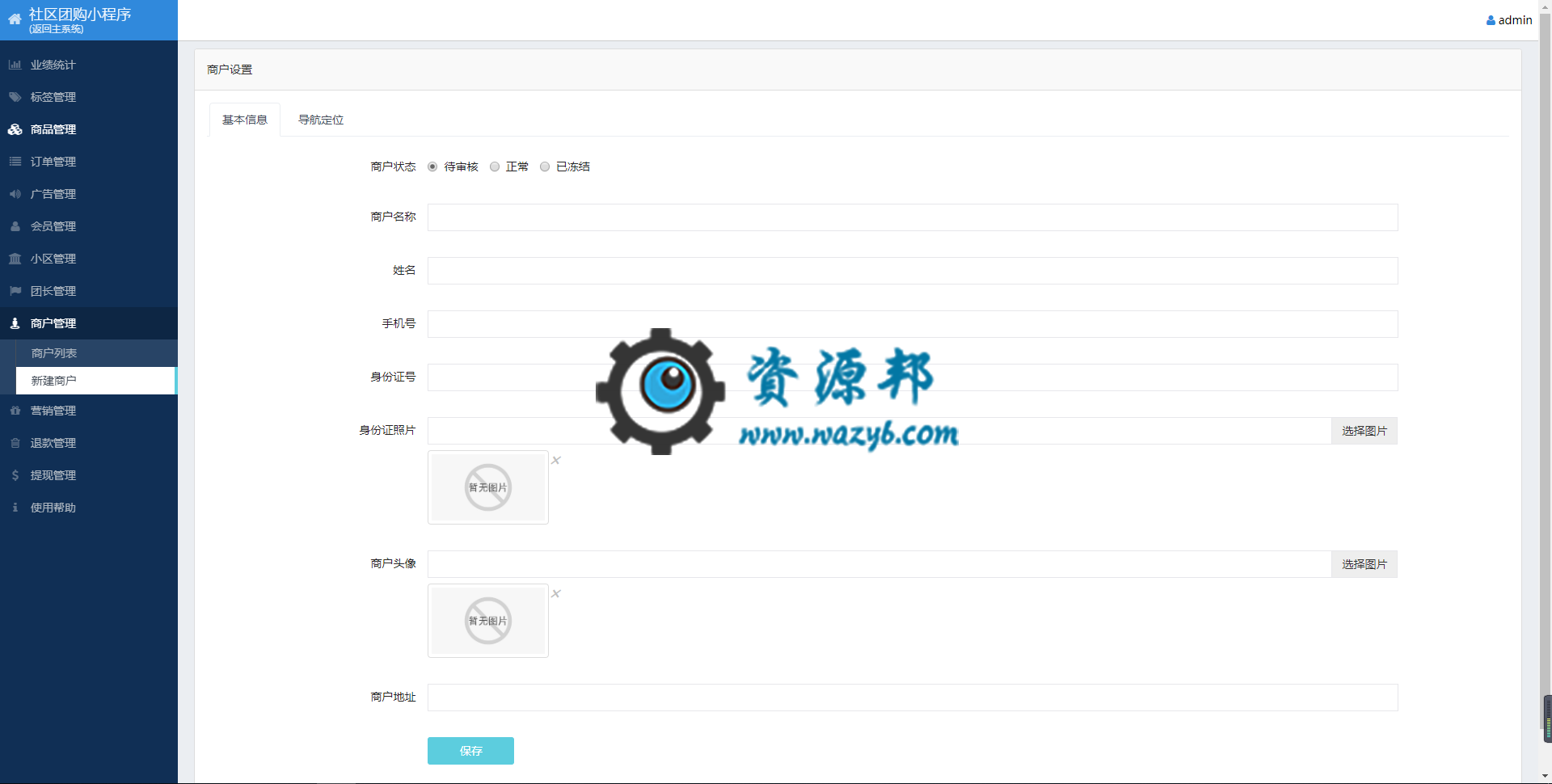
Task: Click the 使用帮助 info icon
Action: coord(15,508)
